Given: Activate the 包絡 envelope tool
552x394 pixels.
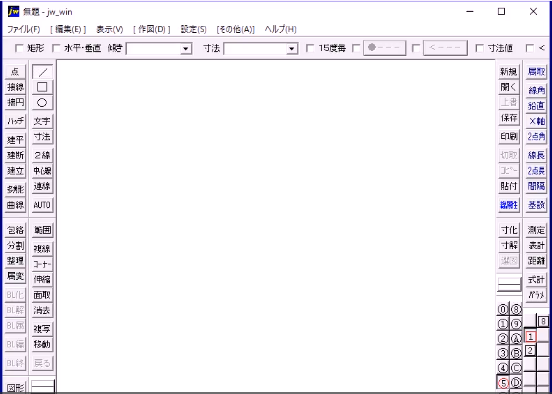Looking at the screenshot, I should pos(15,230).
